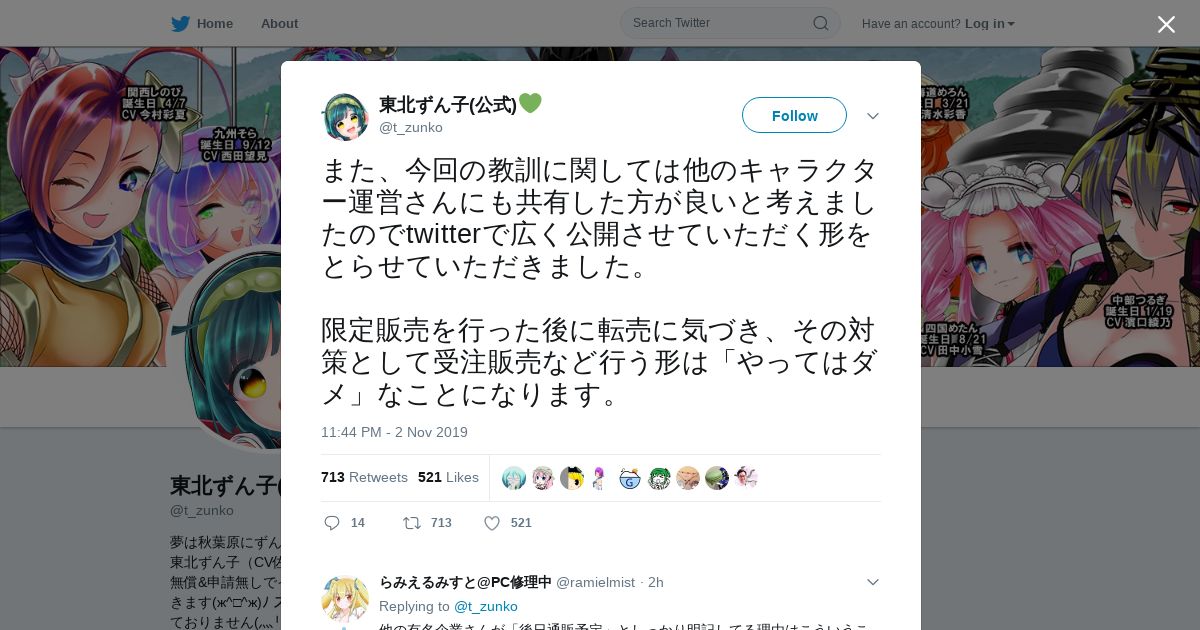The width and height of the screenshot is (1200, 630).
Task: Click the green-haired liker avatar
Action: coord(659,478)
